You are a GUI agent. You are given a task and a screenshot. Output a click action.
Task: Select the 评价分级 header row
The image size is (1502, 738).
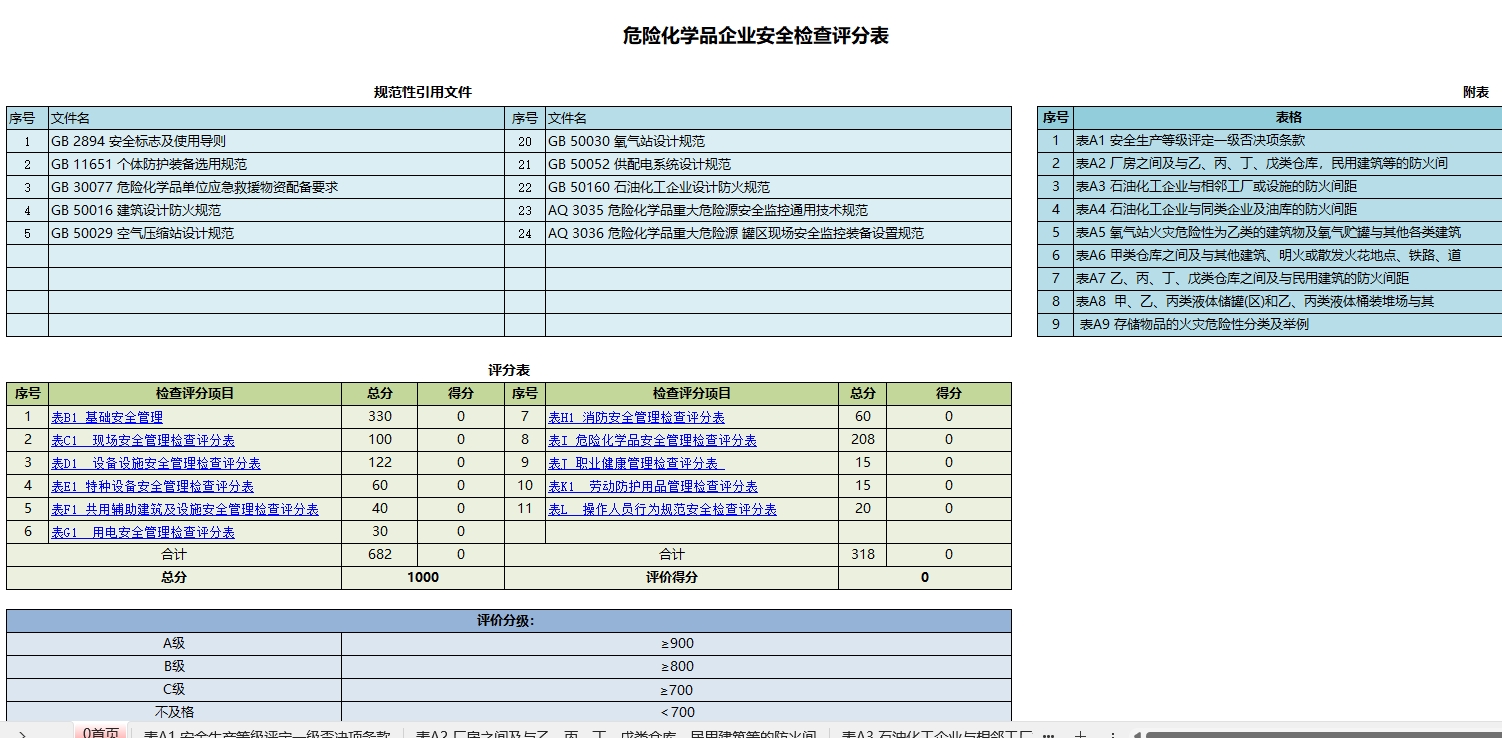click(509, 621)
